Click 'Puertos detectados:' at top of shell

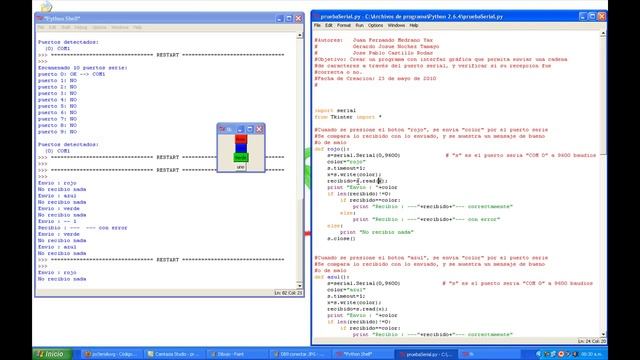[68, 42]
